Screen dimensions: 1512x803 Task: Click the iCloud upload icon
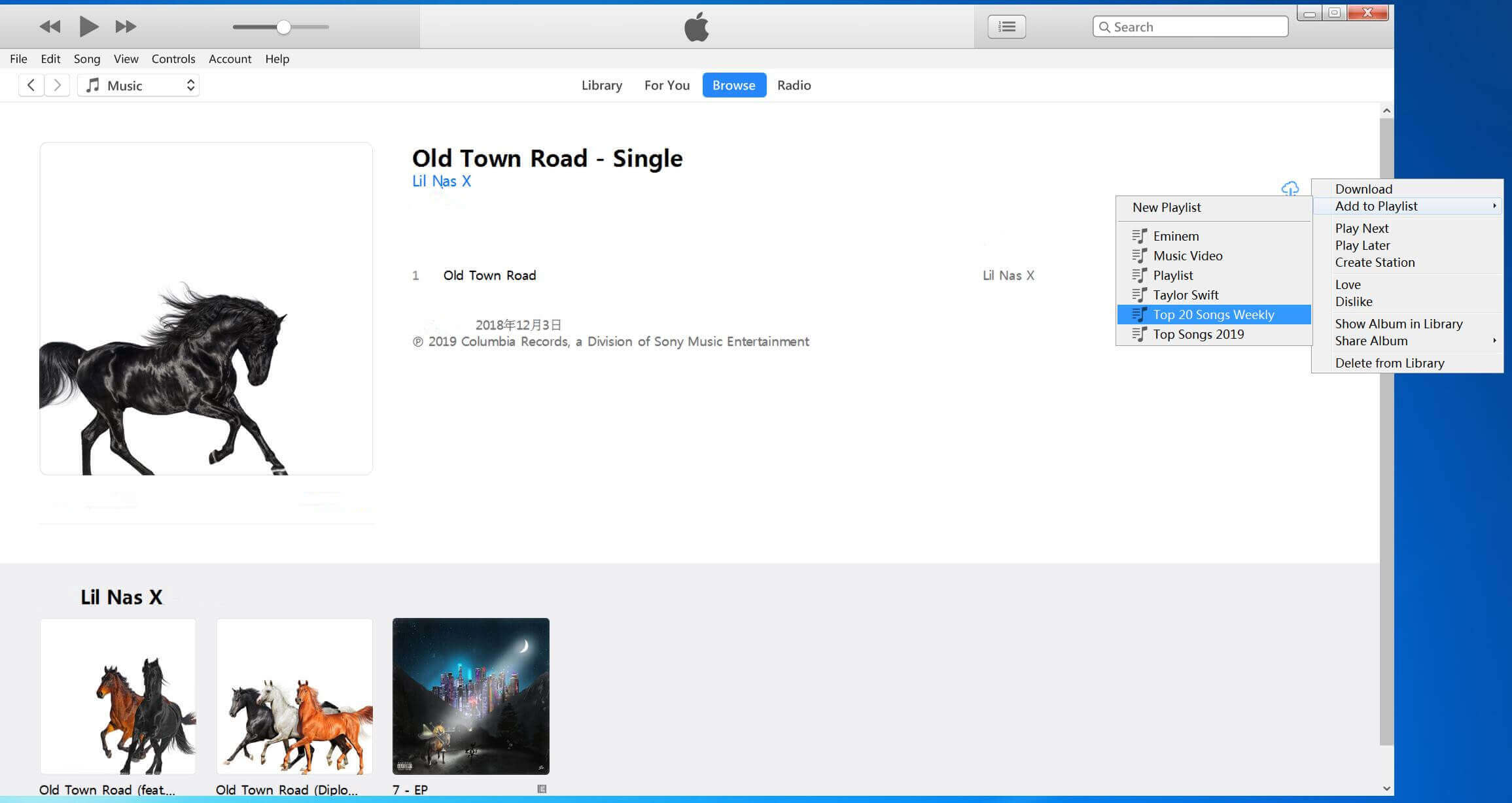tap(1290, 188)
